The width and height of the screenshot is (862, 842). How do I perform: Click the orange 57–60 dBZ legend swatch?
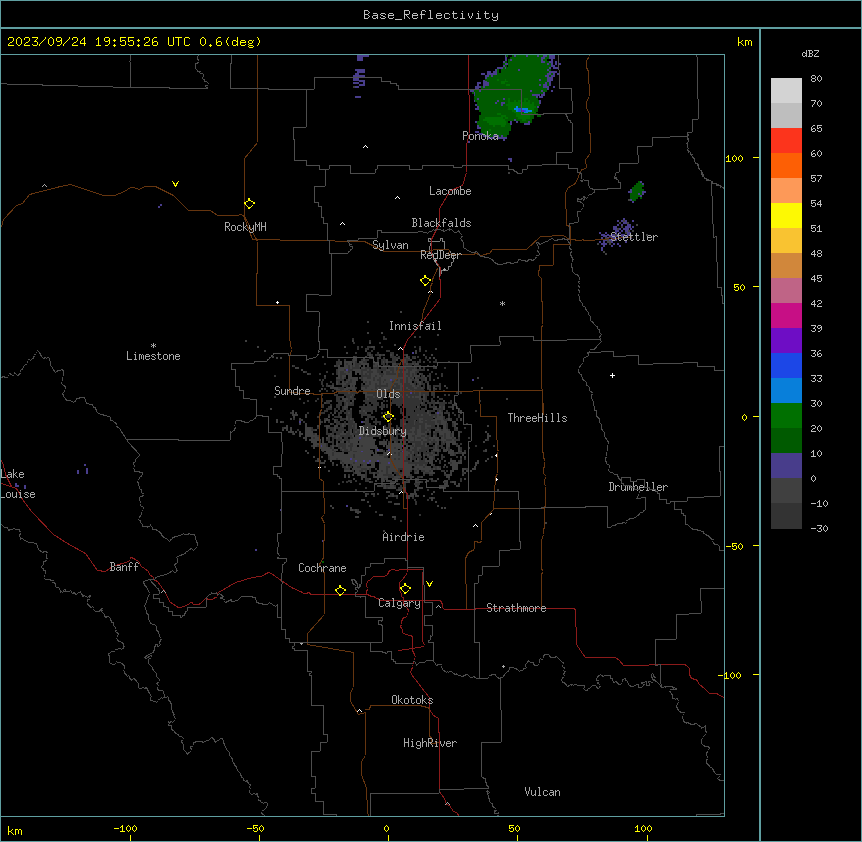[x=786, y=165]
